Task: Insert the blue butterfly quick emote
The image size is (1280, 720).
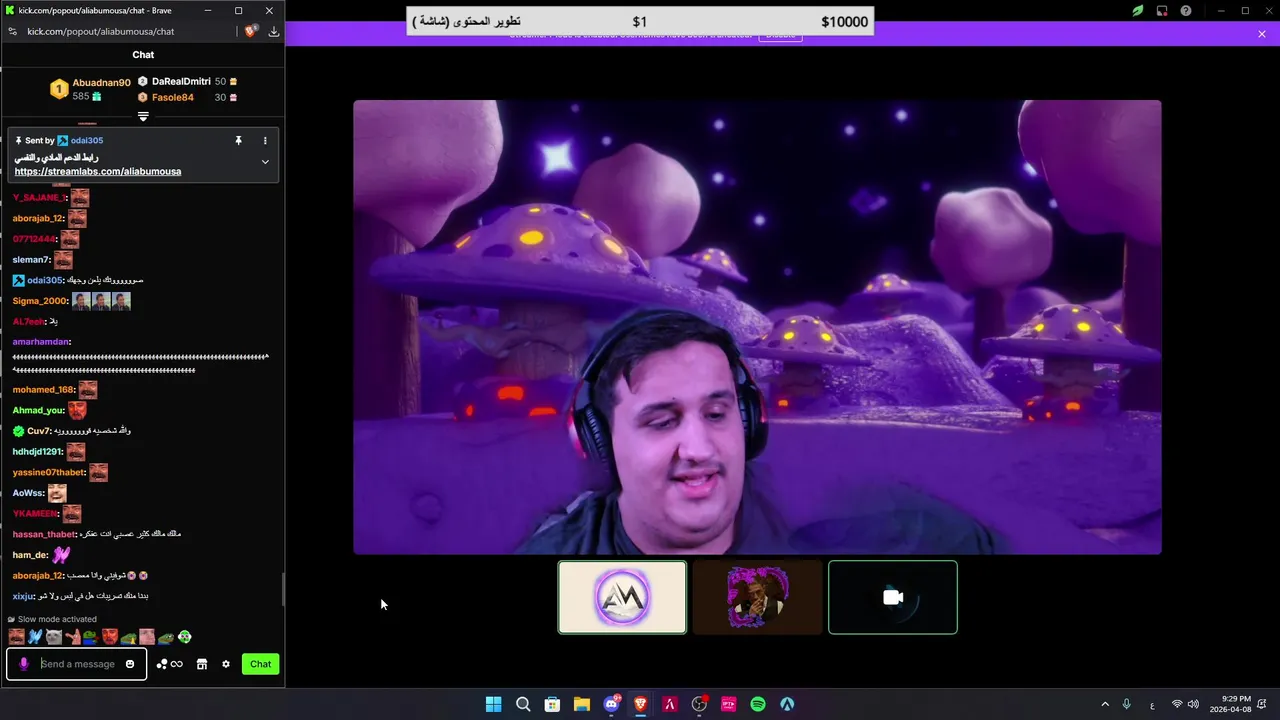Action: pos(35,637)
